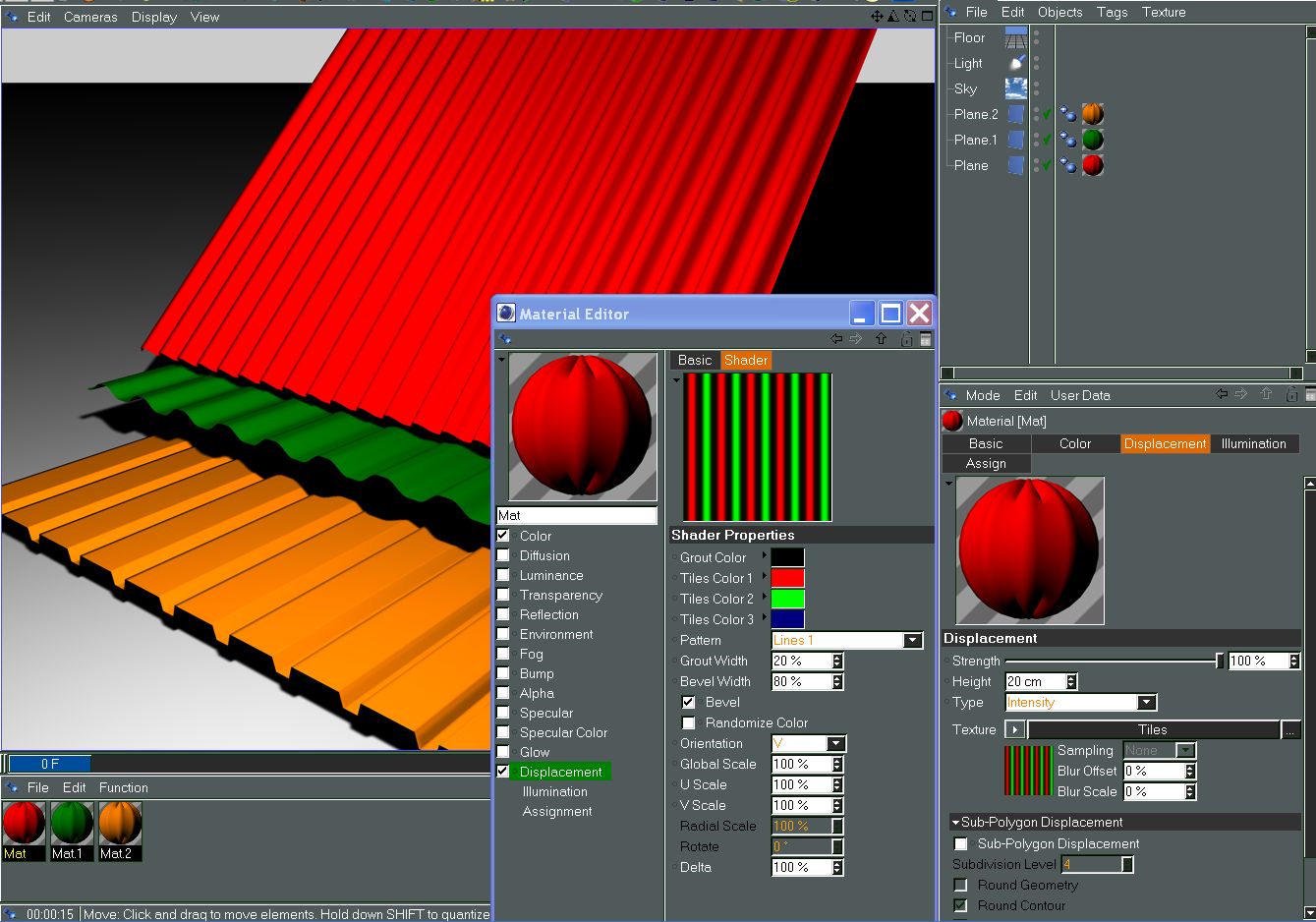Screen dimensions: 1316x922
Task: Click the Tiles texture button
Action: click(1153, 729)
